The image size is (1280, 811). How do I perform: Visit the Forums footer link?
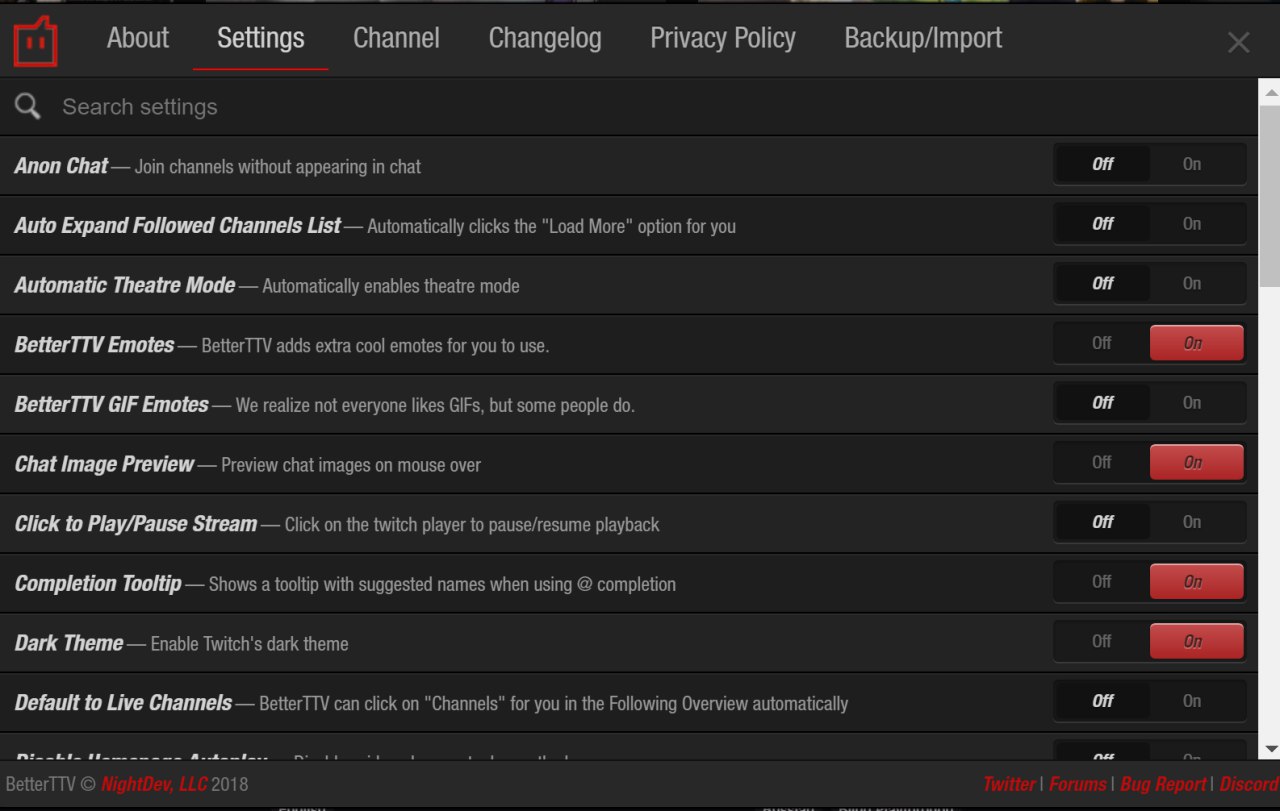(x=1077, y=784)
